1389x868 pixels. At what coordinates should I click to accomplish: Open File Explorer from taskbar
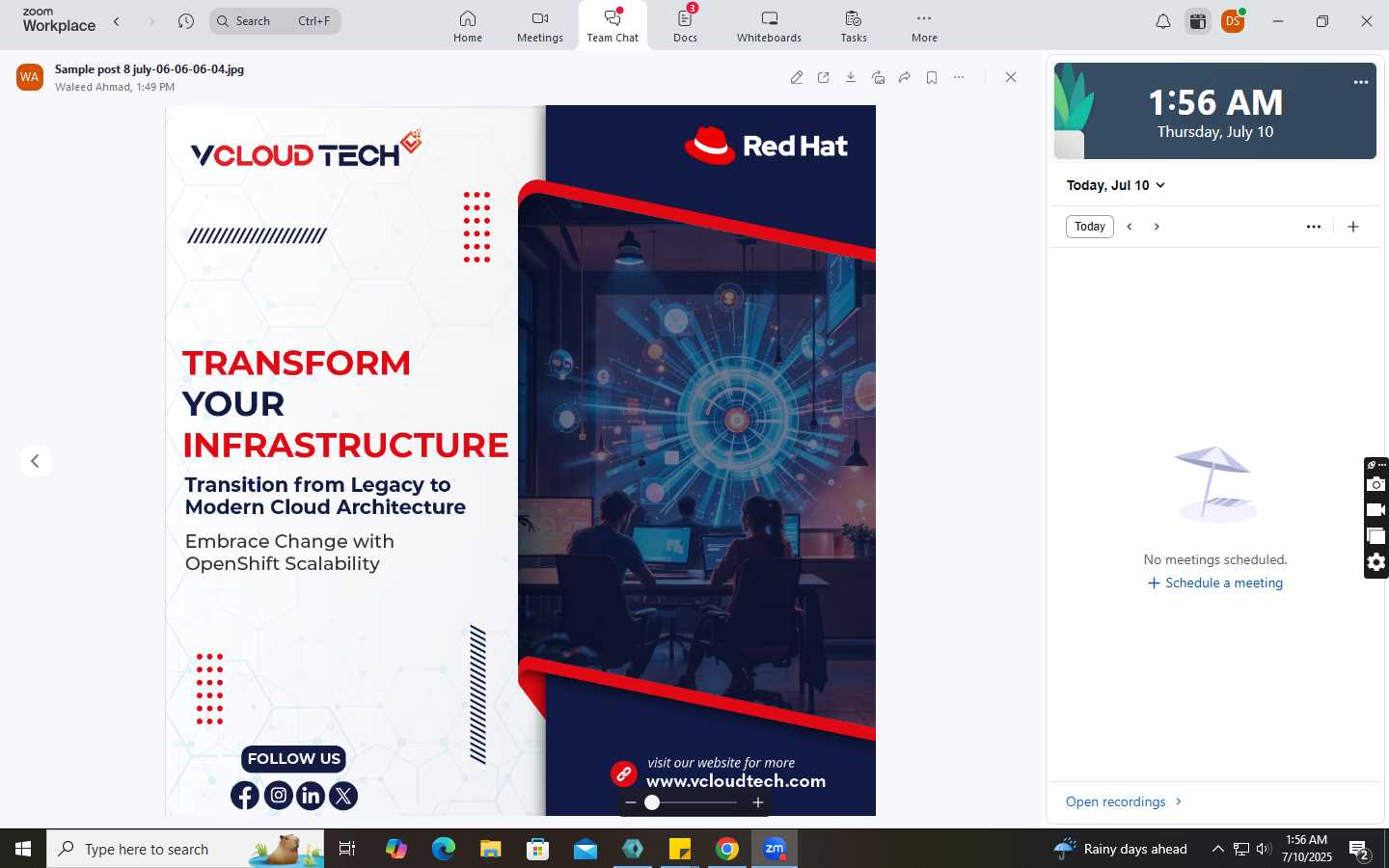pos(491,849)
